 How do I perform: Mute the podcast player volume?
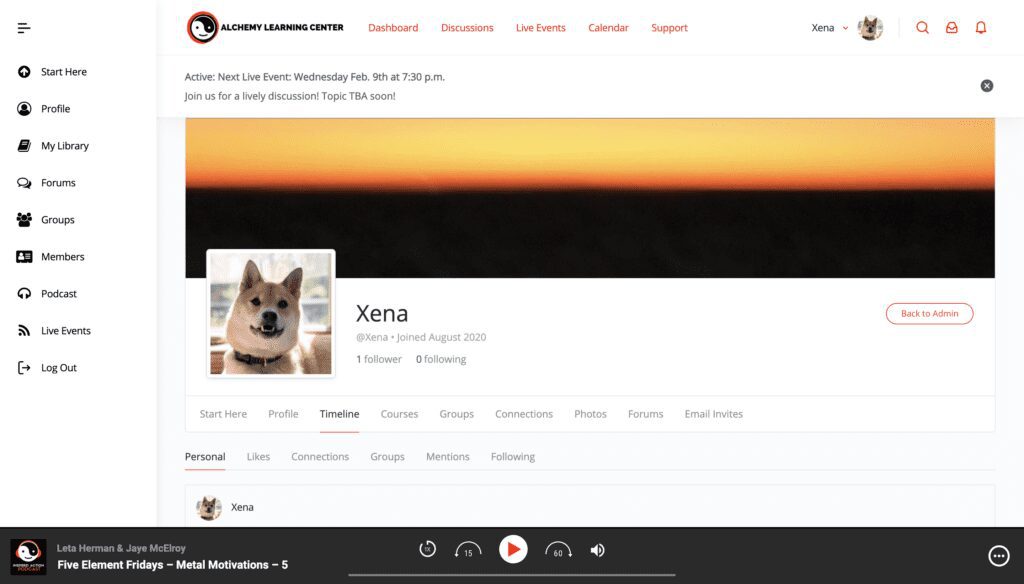598,550
